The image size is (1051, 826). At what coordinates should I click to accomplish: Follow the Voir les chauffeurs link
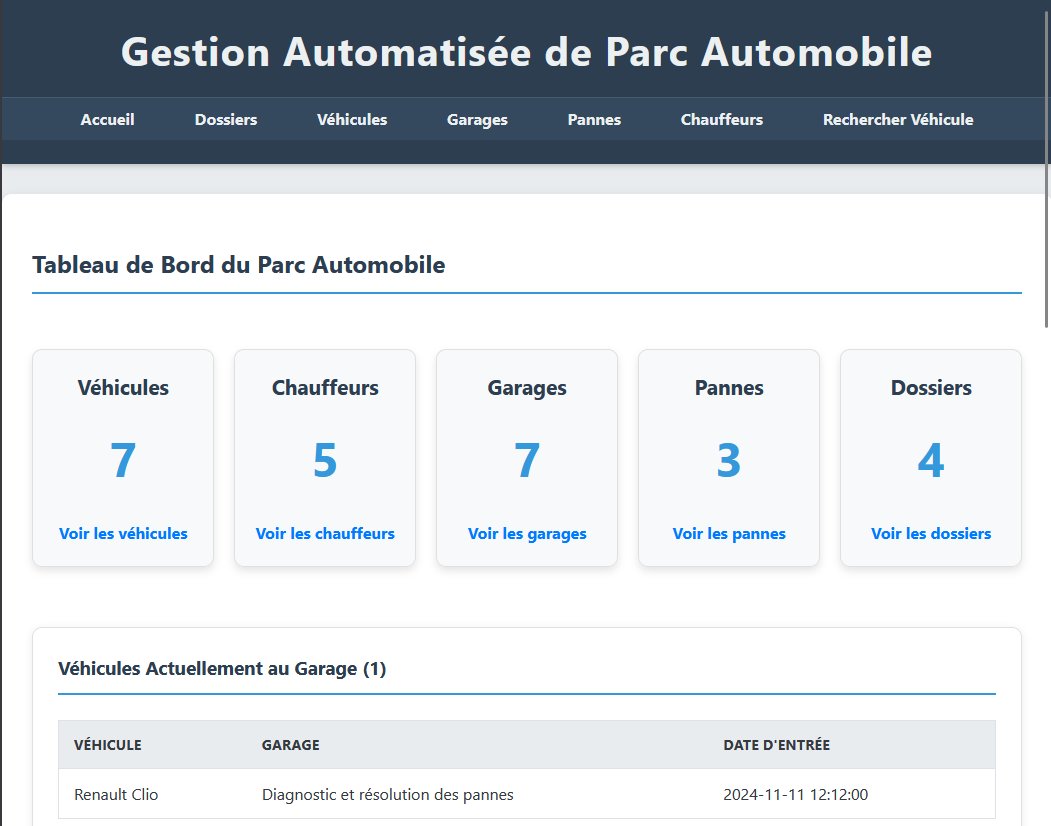pyautogui.click(x=325, y=534)
